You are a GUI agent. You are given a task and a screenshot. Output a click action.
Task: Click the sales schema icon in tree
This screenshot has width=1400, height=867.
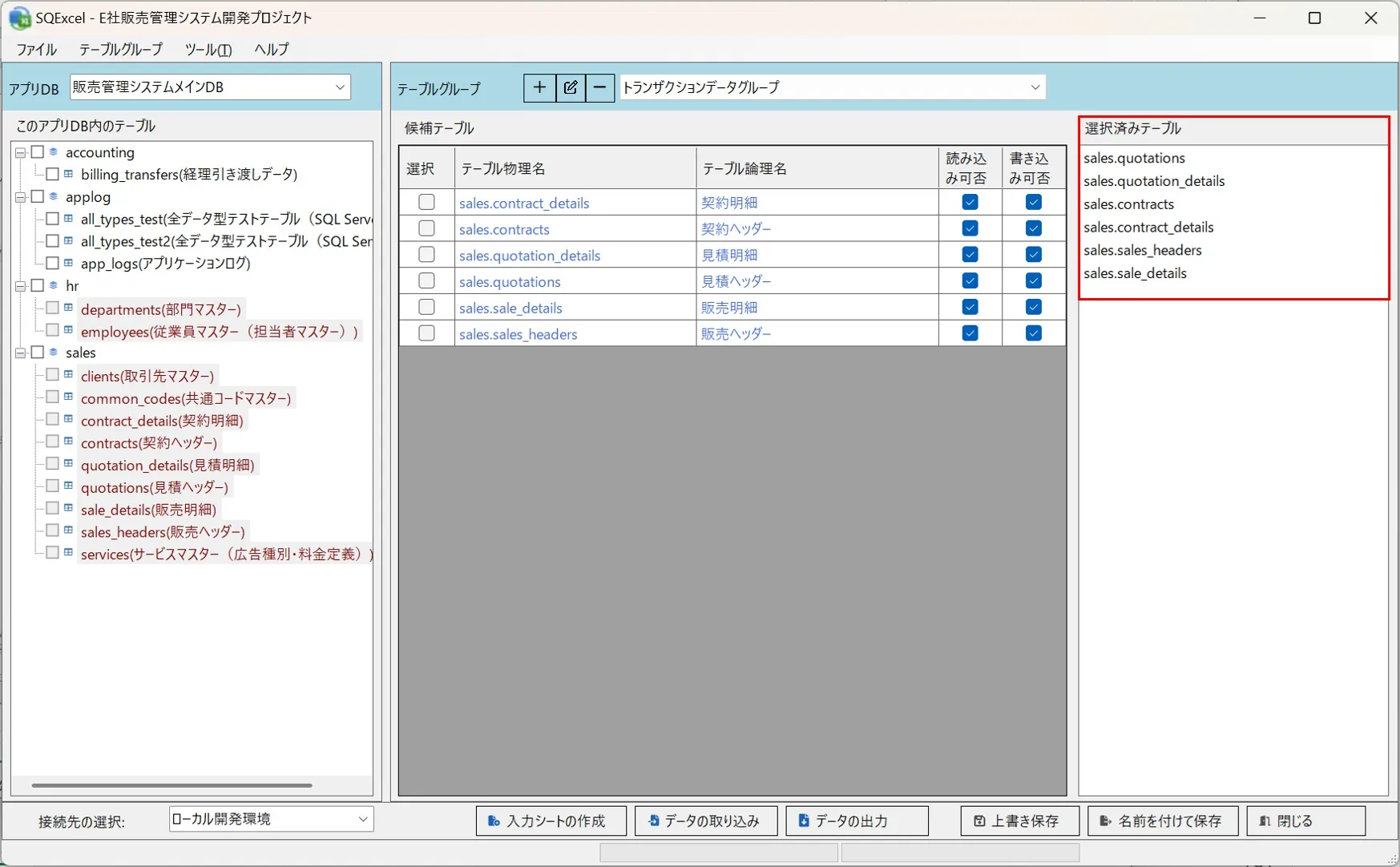54,352
